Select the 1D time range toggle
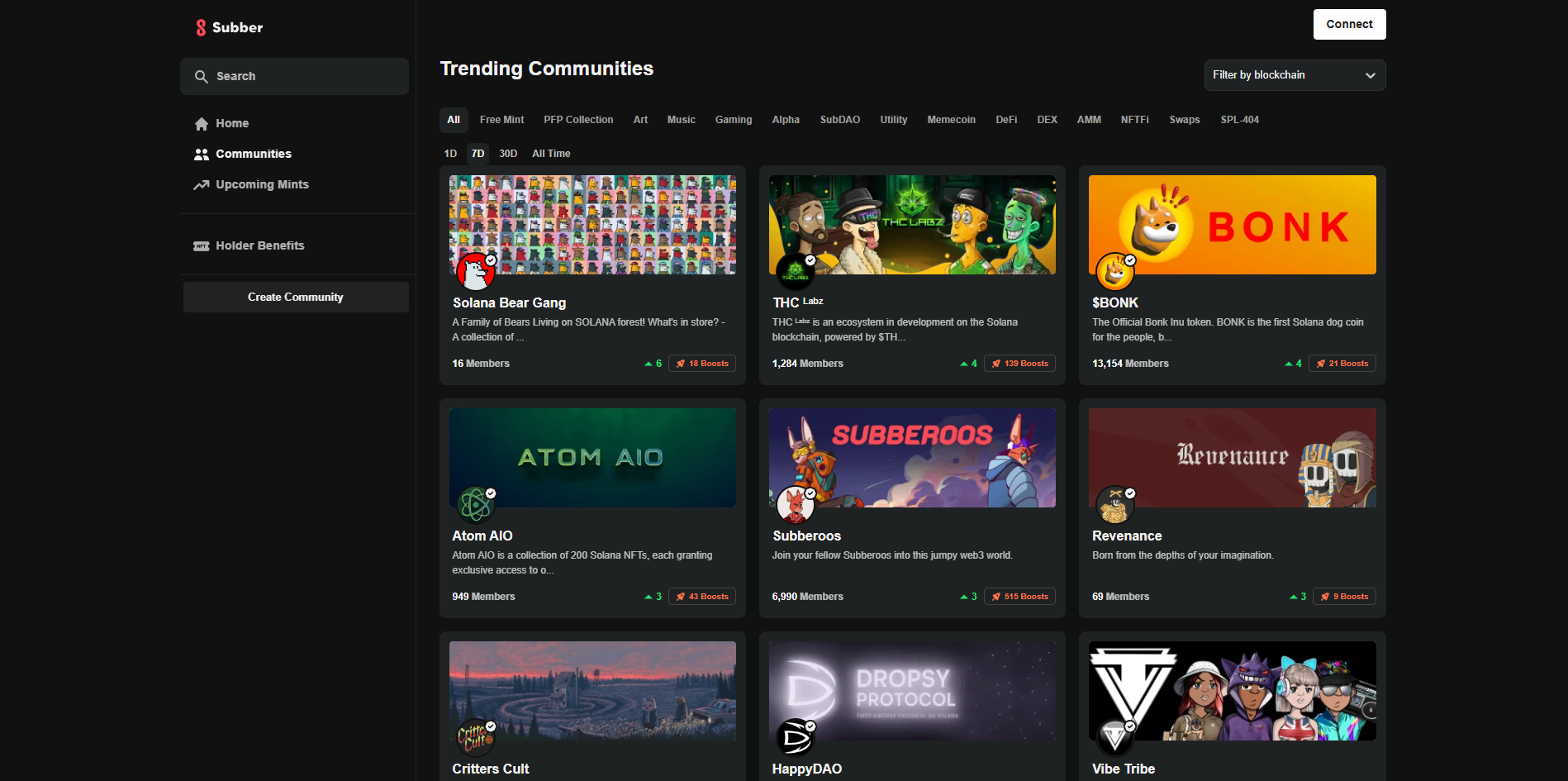Viewport: 1568px width, 781px height. point(450,154)
